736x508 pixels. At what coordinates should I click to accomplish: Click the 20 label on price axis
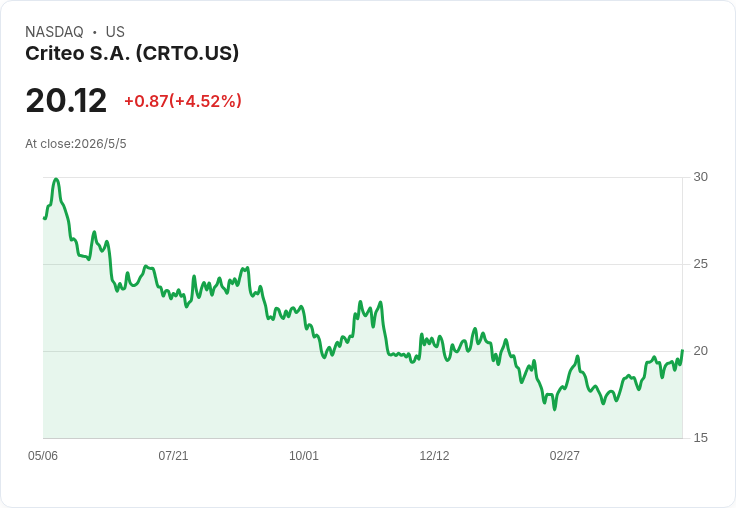pyautogui.click(x=700, y=351)
